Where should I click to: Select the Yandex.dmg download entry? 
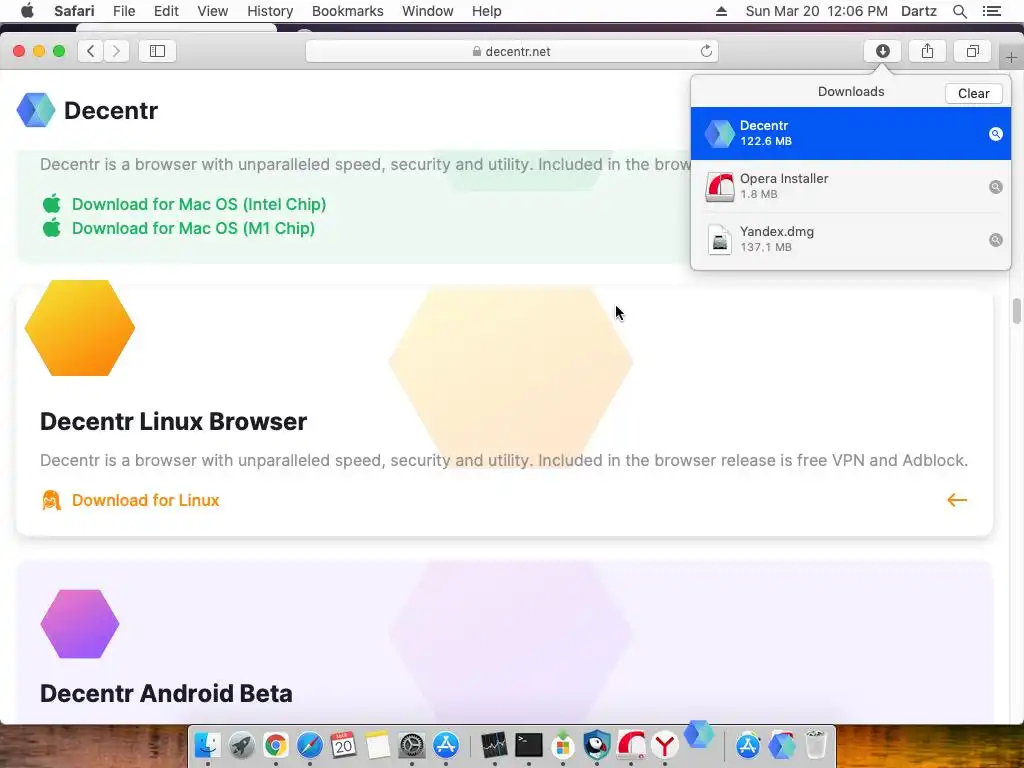[850, 240]
